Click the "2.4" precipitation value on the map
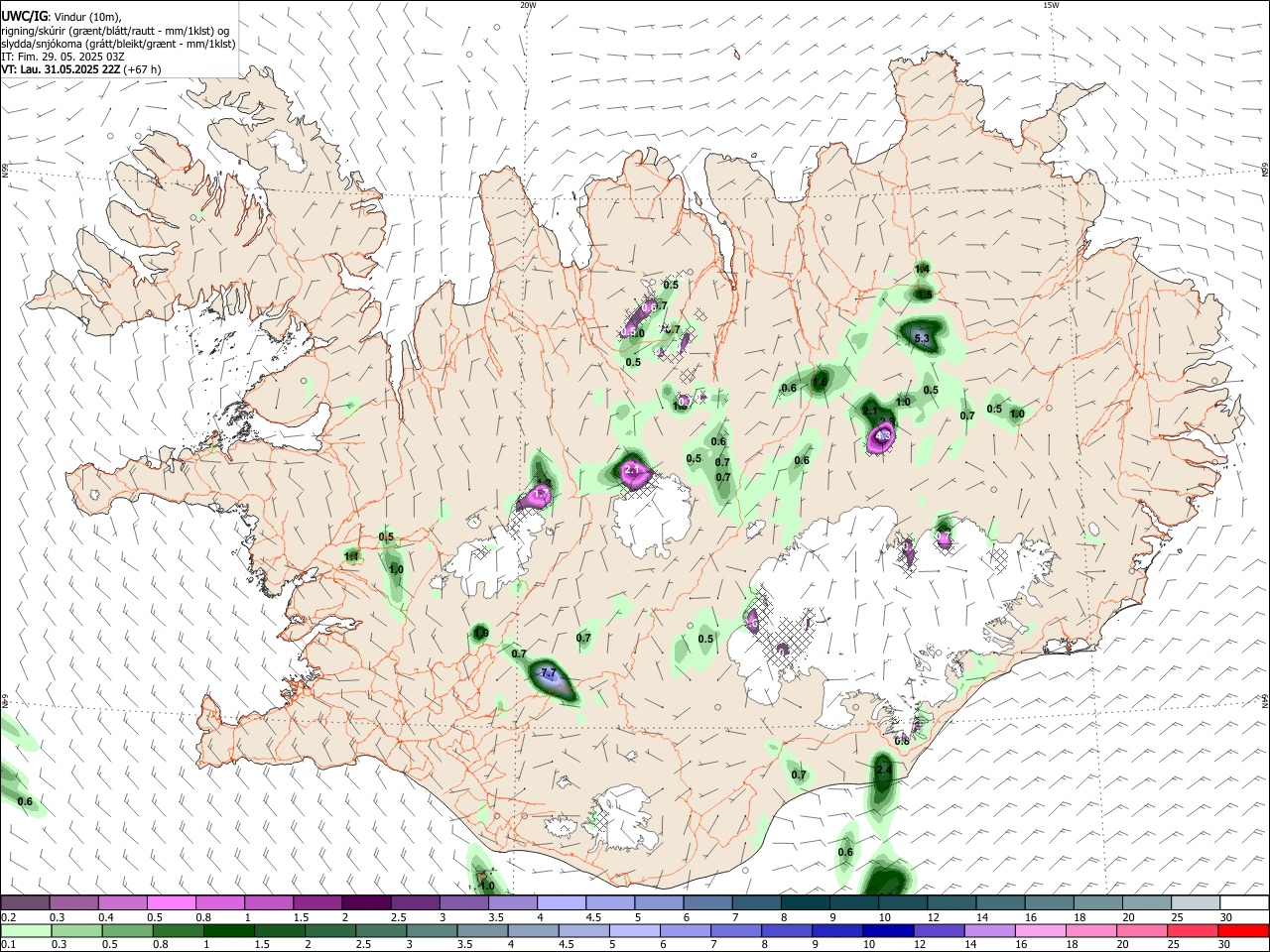The image size is (1270, 952). [x=884, y=769]
